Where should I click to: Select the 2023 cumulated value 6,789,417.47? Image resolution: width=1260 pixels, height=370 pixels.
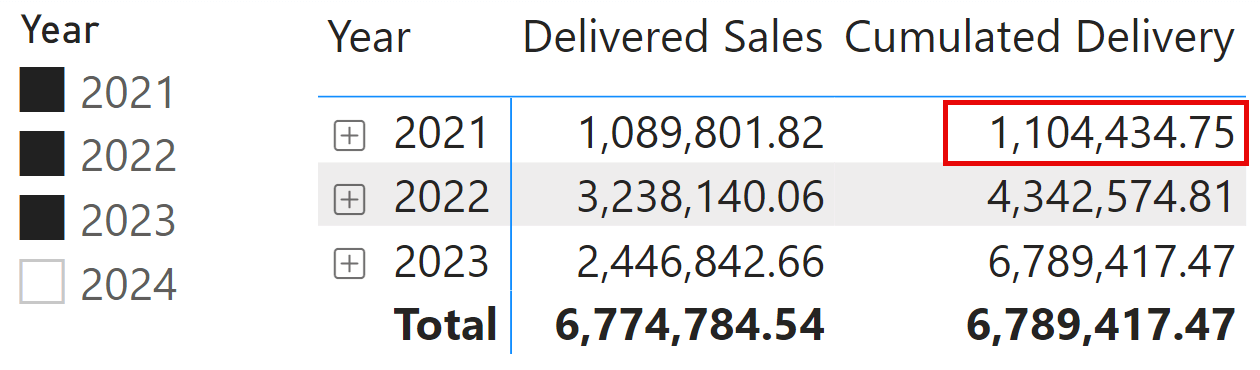[x=1111, y=262]
